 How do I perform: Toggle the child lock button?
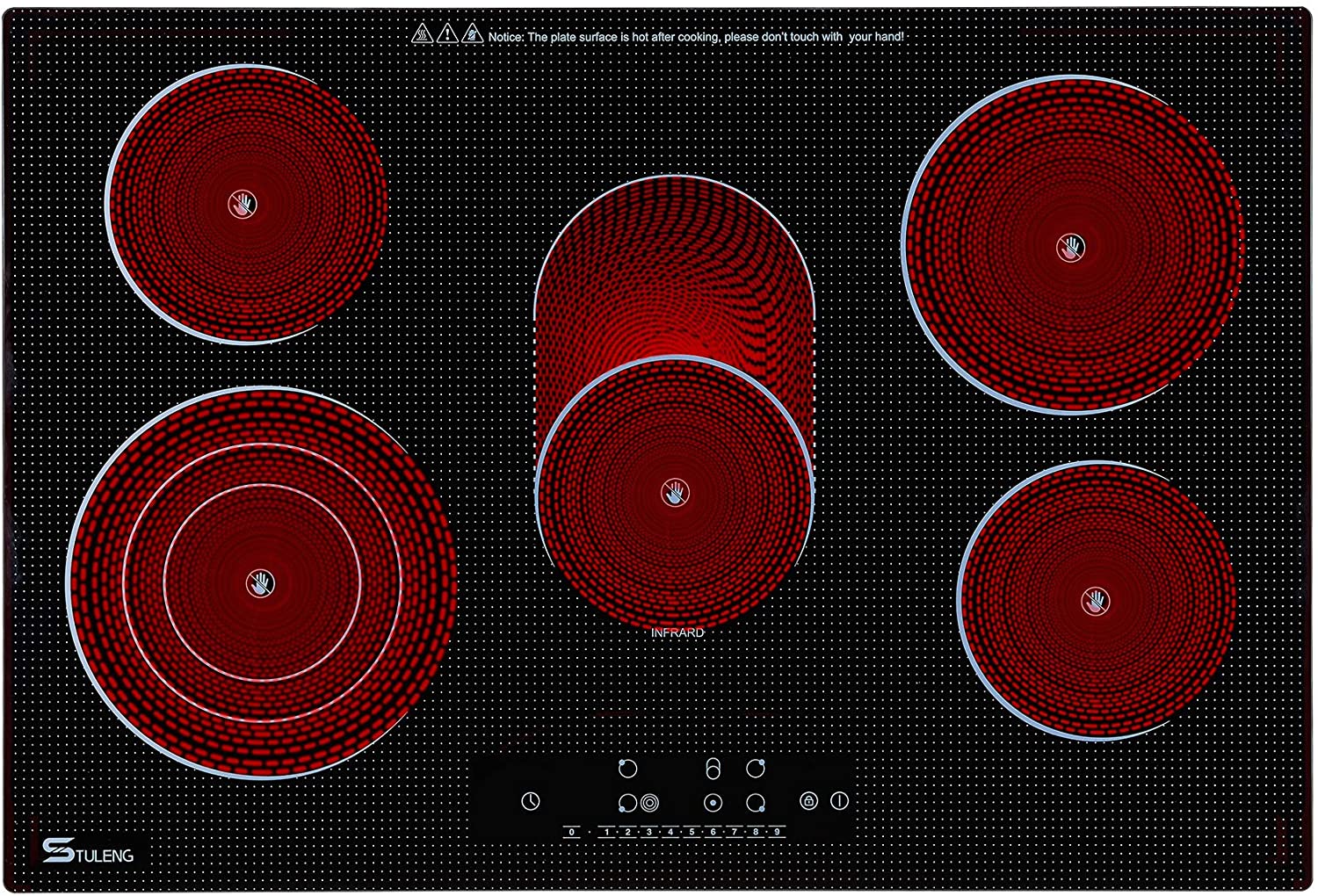tap(809, 800)
